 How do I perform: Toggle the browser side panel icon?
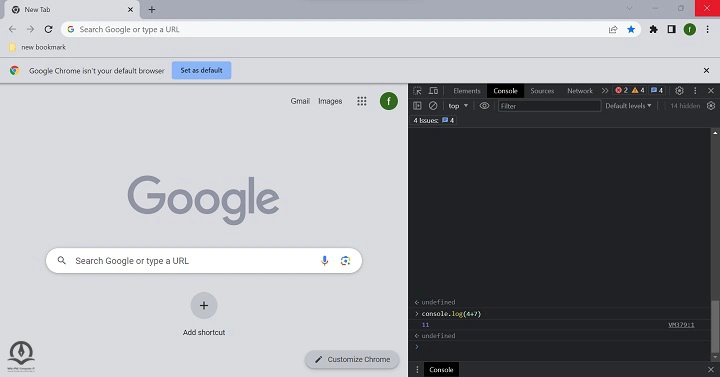[671, 29]
